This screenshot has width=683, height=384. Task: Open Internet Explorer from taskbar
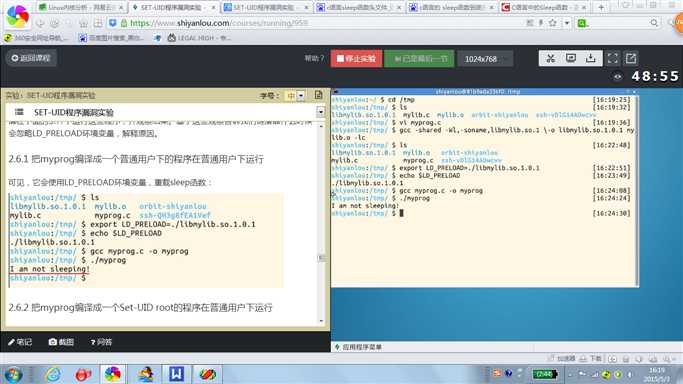(x=53, y=374)
